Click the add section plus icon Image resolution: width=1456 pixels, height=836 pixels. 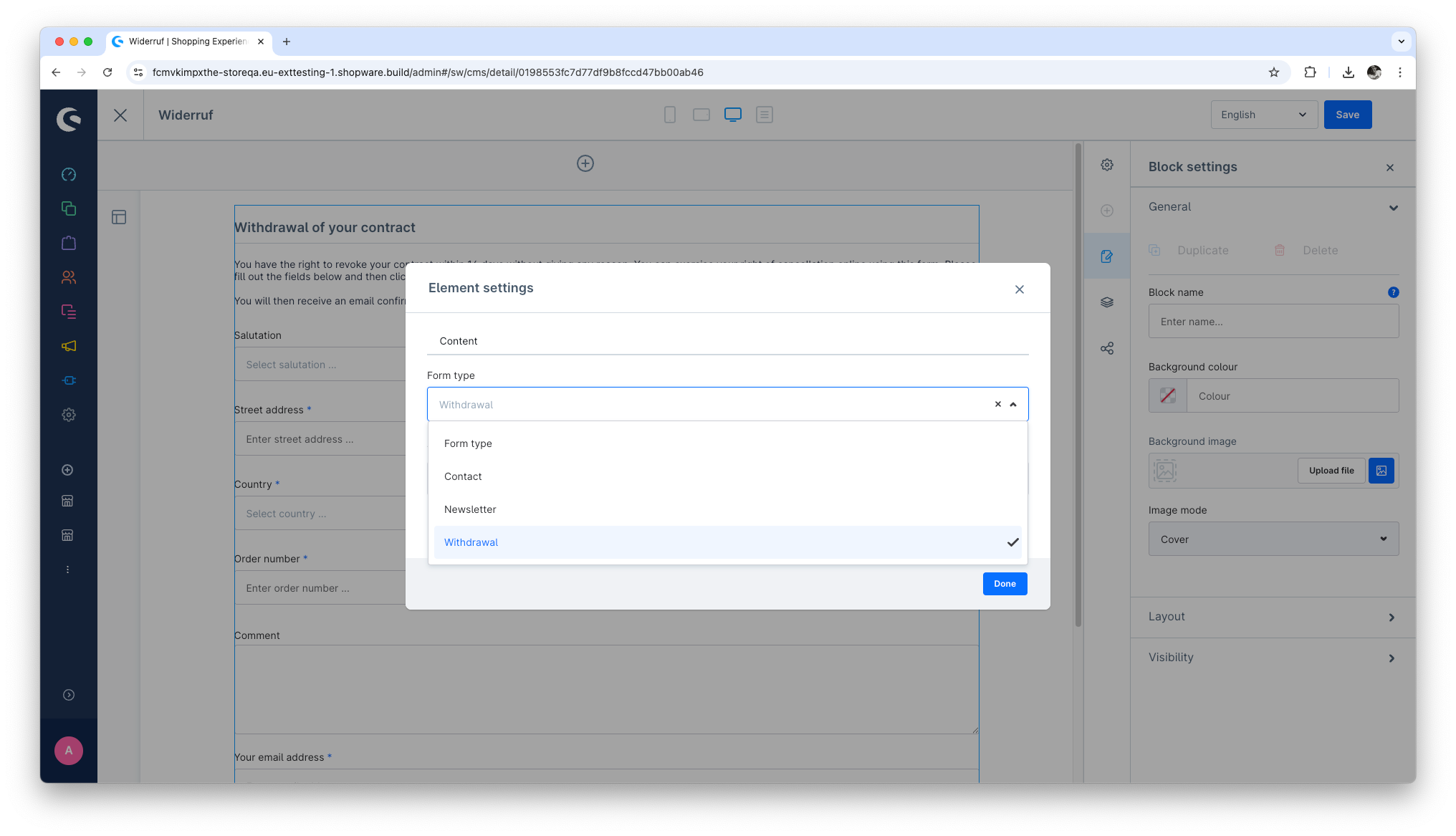[x=585, y=163]
